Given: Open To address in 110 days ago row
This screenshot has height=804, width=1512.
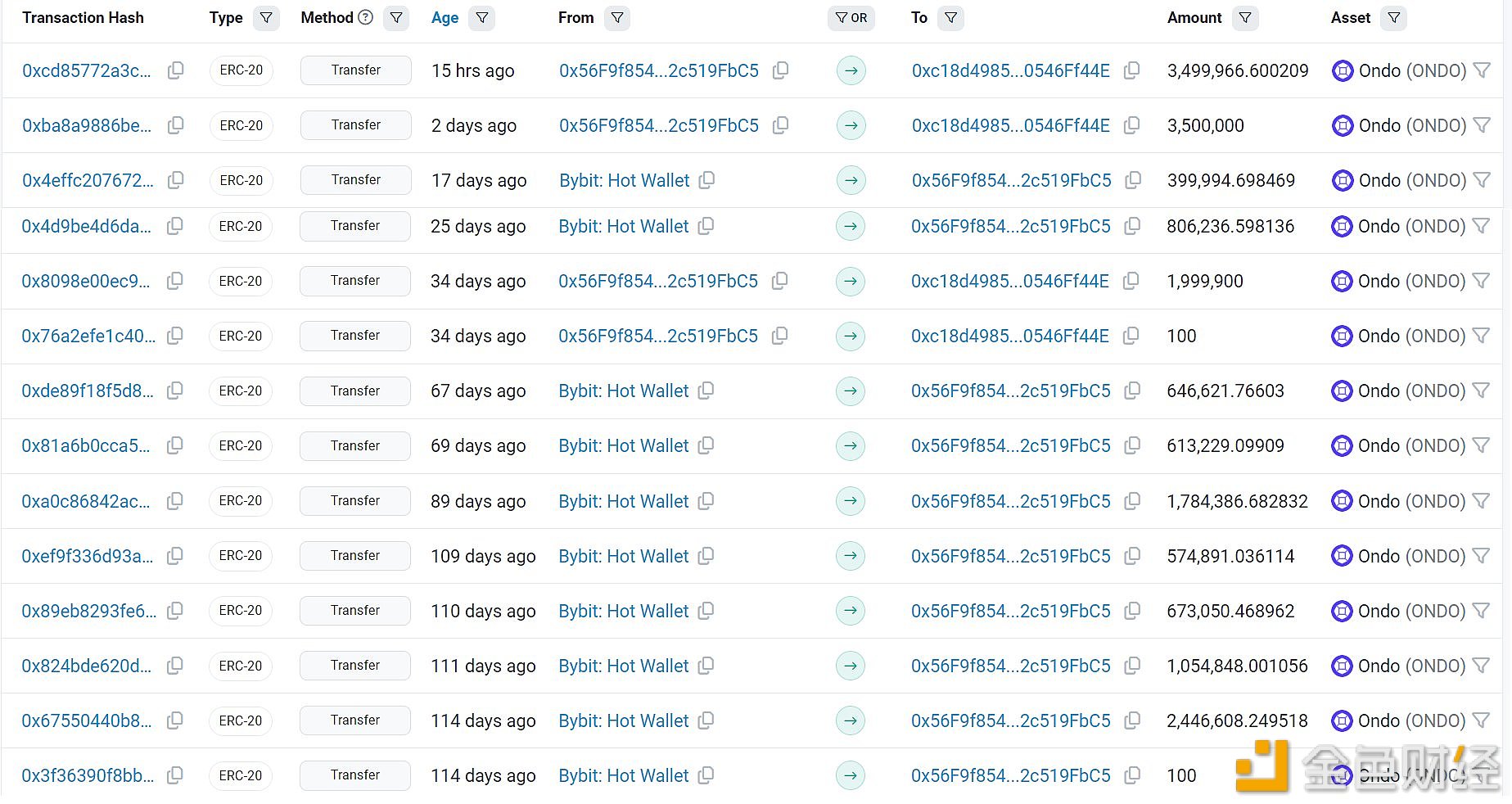Looking at the screenshot, I should [x=1011, y=611].
